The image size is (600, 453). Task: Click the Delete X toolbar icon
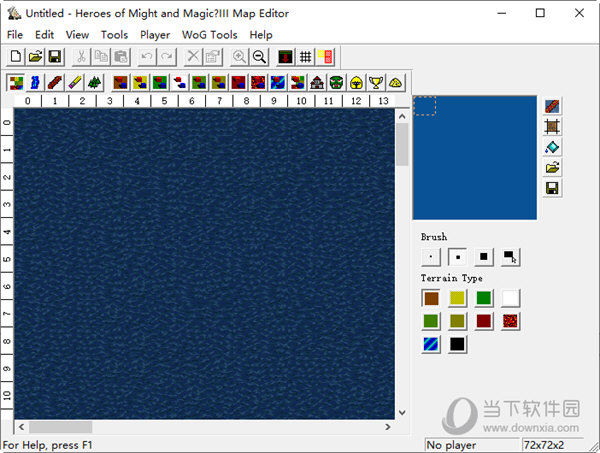click(x=193, y=57)
